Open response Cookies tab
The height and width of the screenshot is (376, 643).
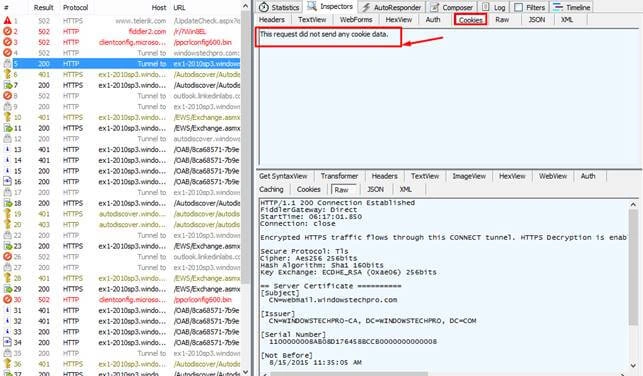click(308, 189)
